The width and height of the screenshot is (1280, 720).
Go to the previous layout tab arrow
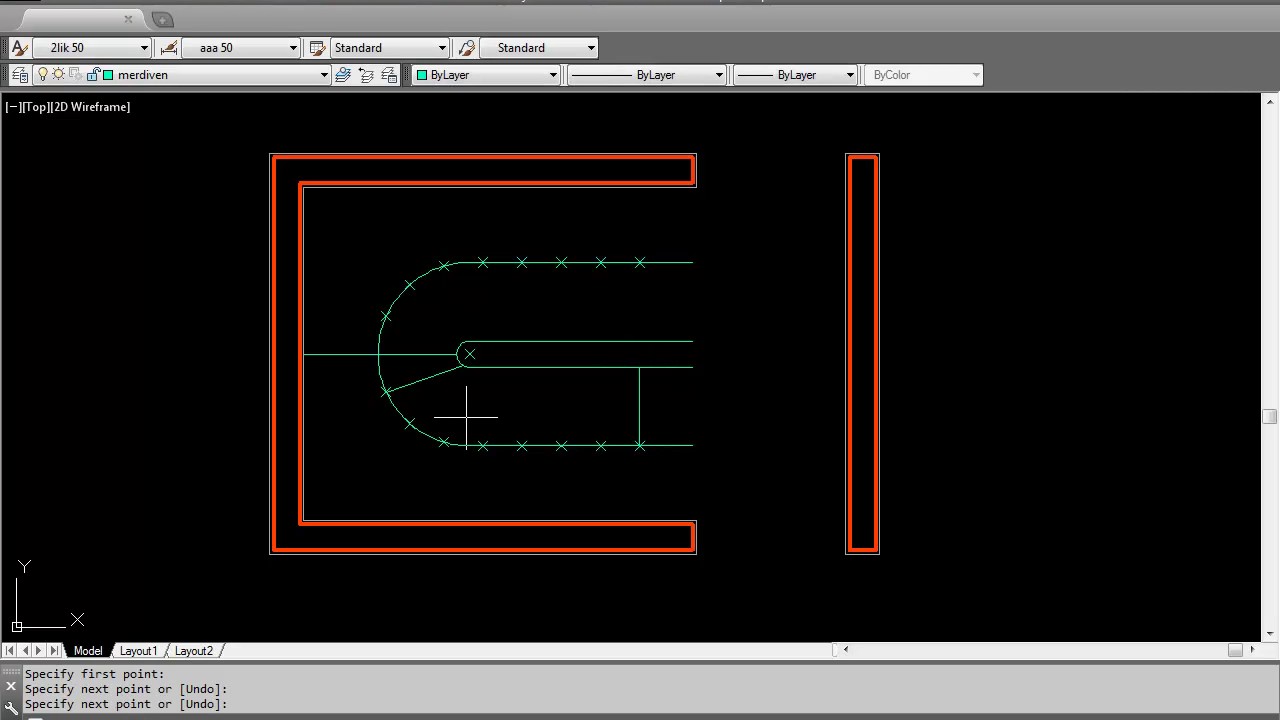(x=24, y=651)
